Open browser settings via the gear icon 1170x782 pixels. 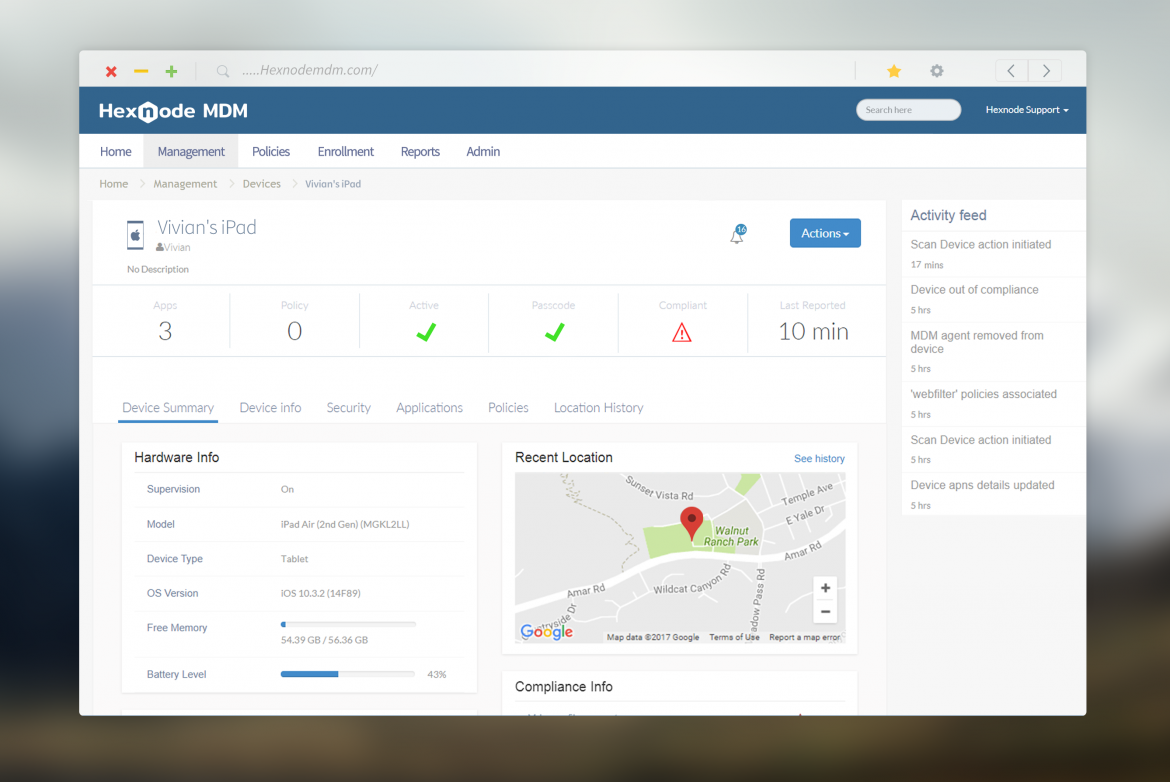pos(936,71)
